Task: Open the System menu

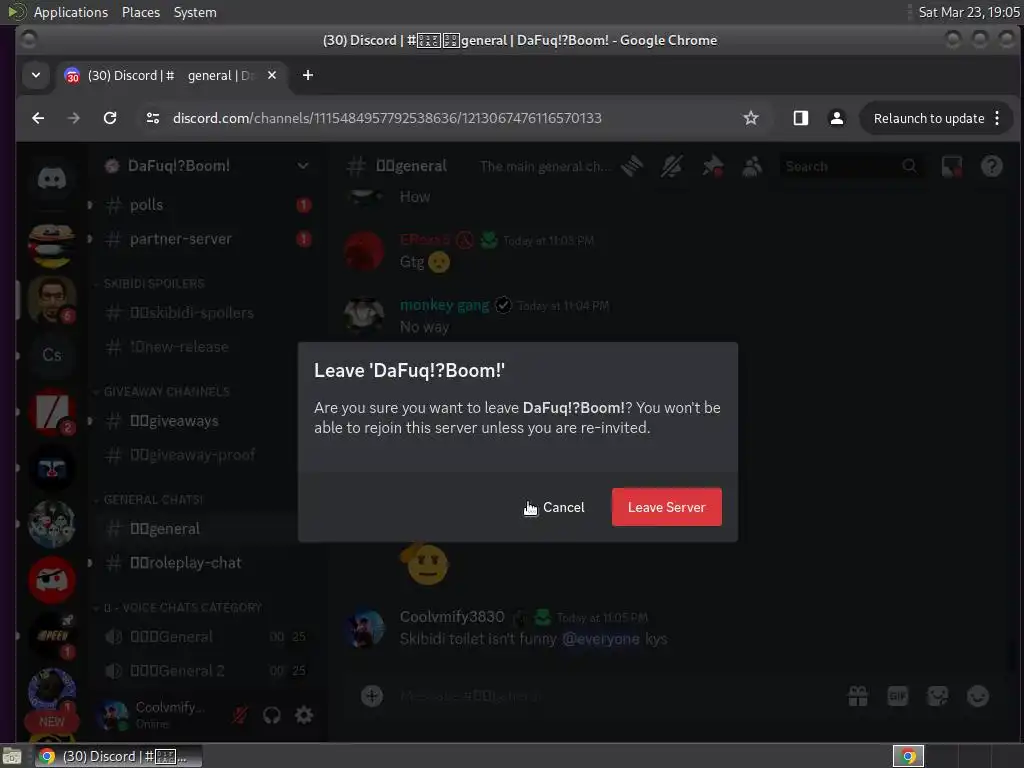Action: click(195, 12)
